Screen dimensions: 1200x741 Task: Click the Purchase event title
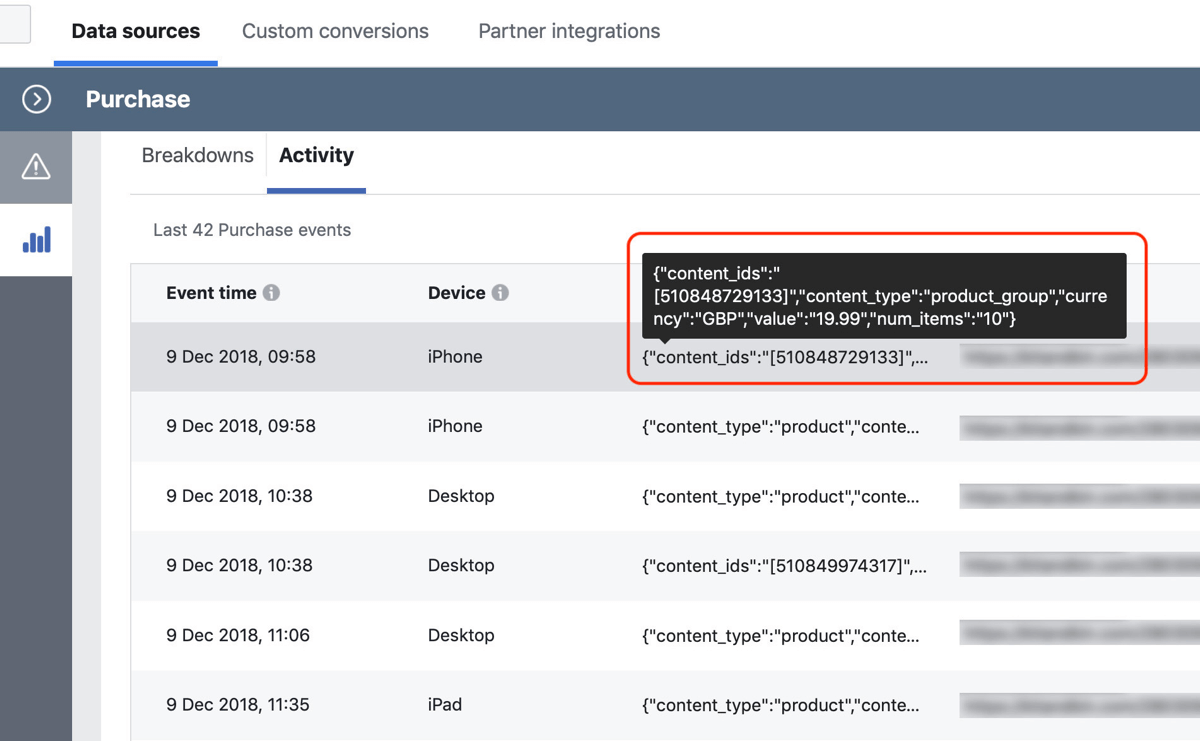(138, 100)
